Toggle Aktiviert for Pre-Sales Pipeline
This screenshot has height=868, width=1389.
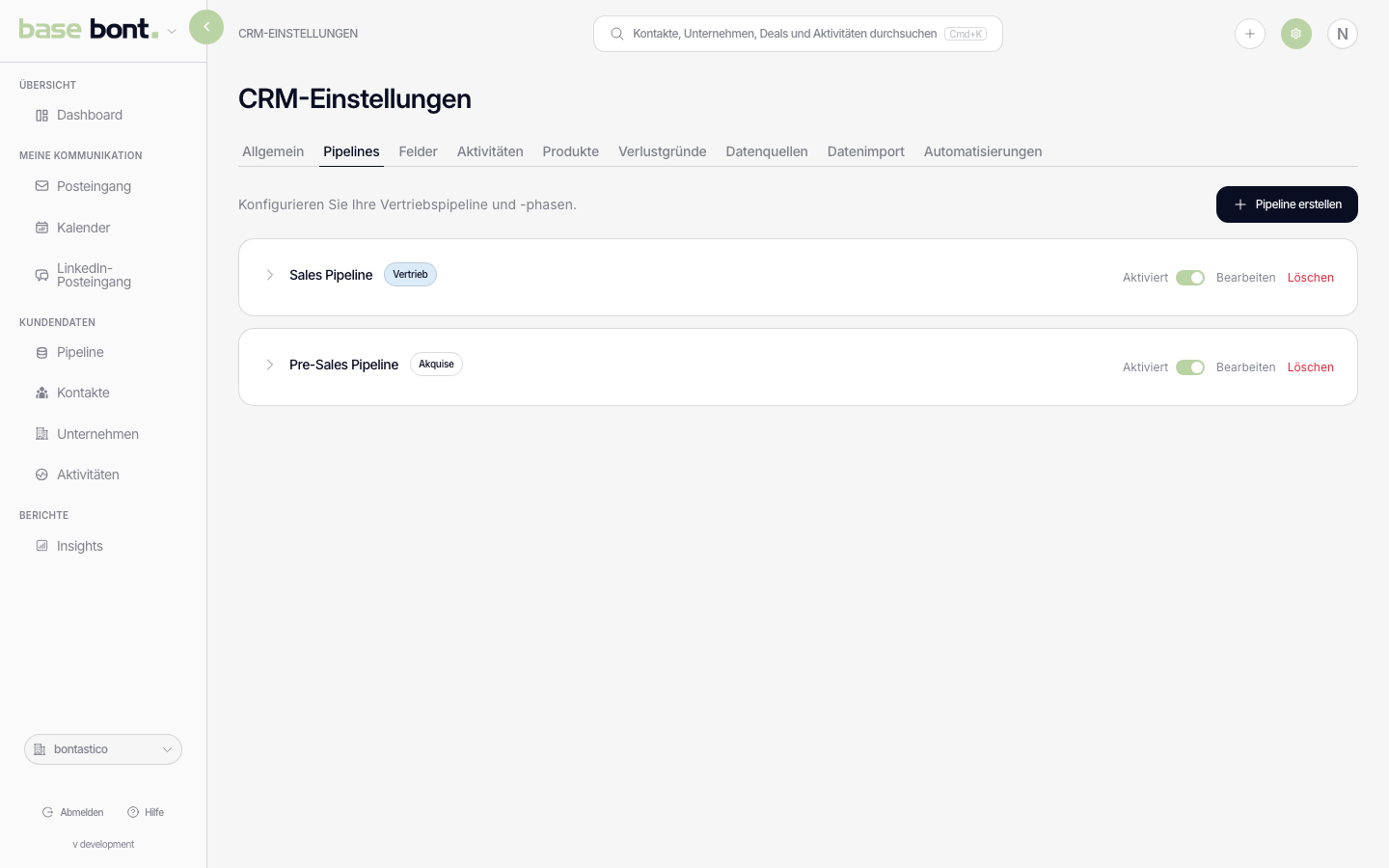[x=1190, y=367]
